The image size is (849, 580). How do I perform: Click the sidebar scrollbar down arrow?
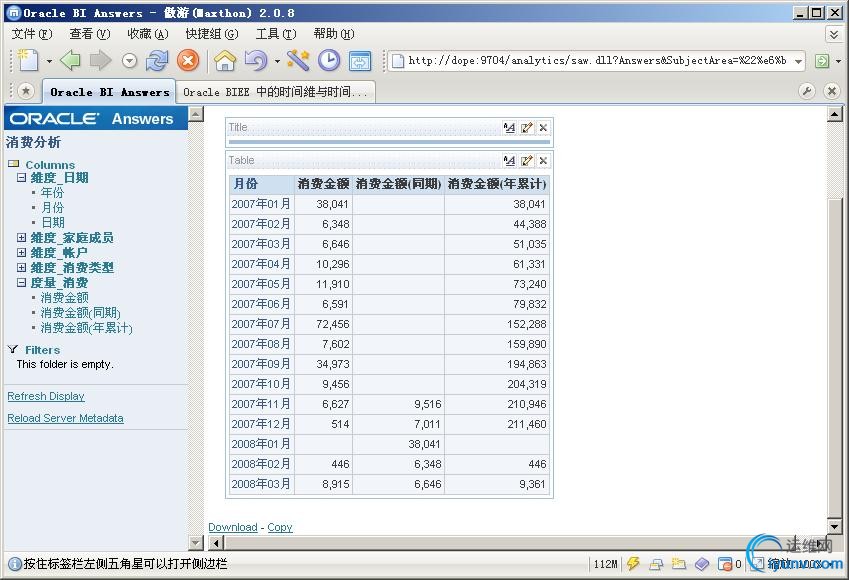tap(196, 542)
